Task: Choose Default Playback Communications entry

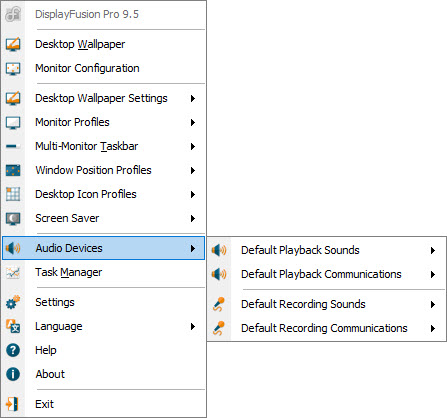Action: tap(326, 274)
